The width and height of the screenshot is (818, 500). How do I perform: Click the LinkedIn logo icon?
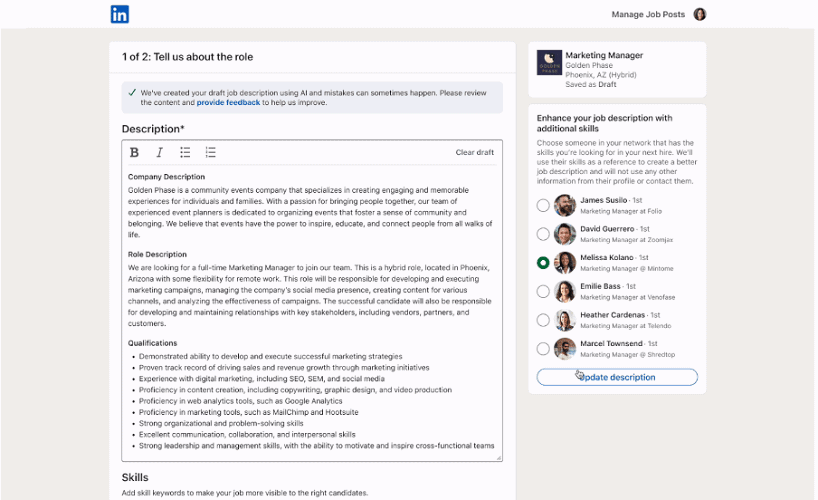pos(119,14)
